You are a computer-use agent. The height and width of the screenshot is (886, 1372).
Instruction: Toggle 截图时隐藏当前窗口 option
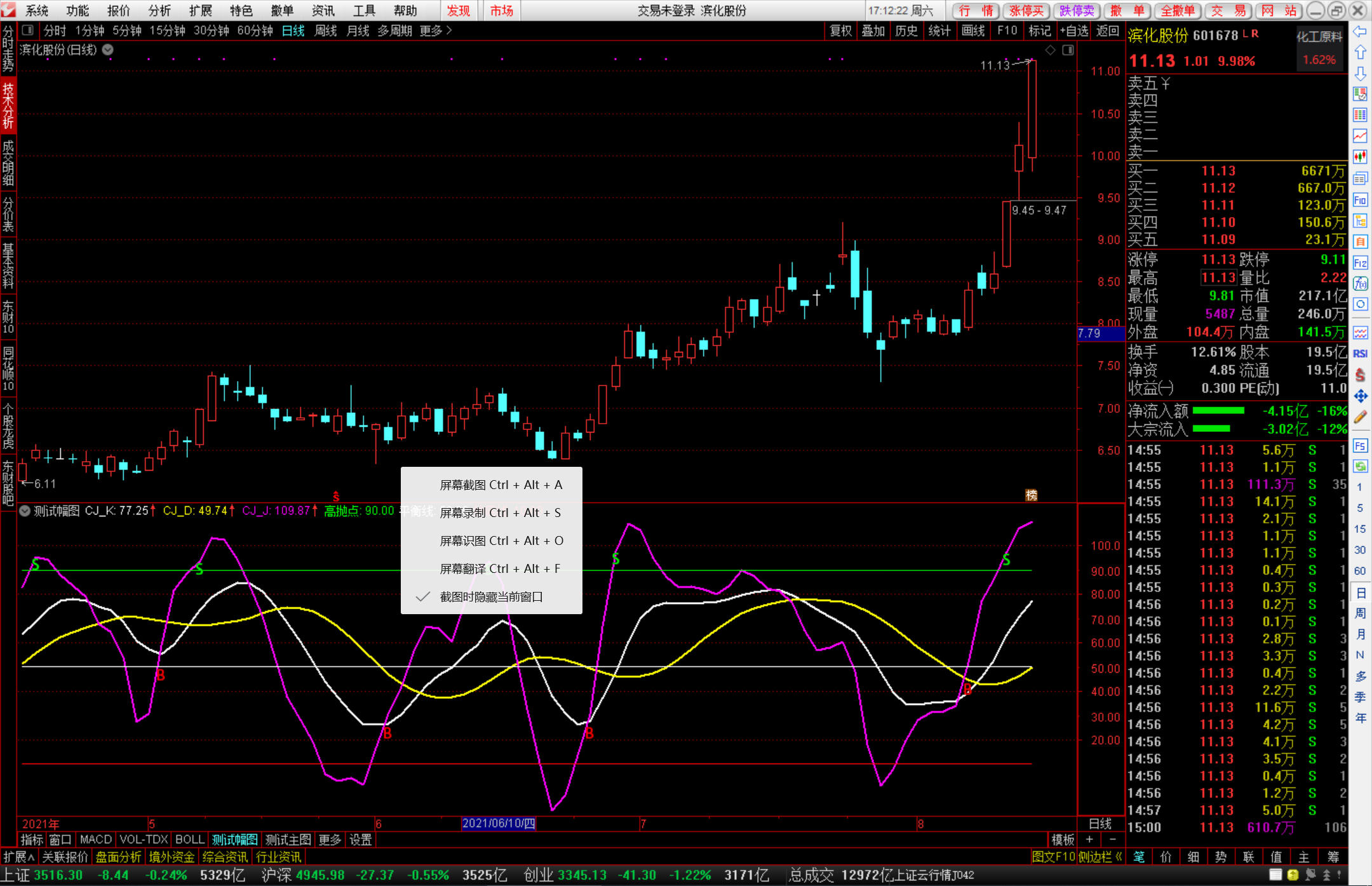491,597
